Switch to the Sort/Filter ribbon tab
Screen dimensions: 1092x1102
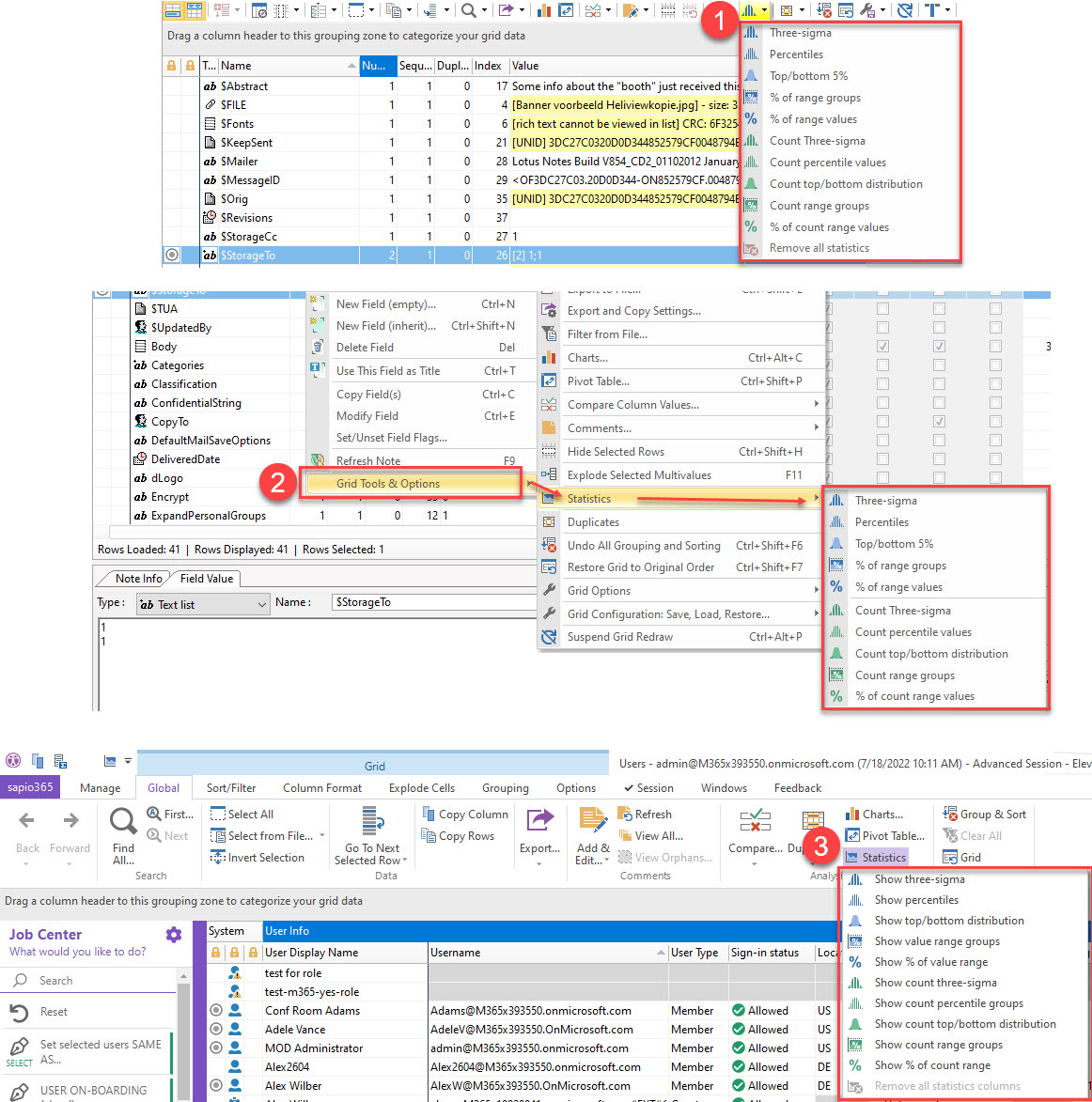point(229,787)
